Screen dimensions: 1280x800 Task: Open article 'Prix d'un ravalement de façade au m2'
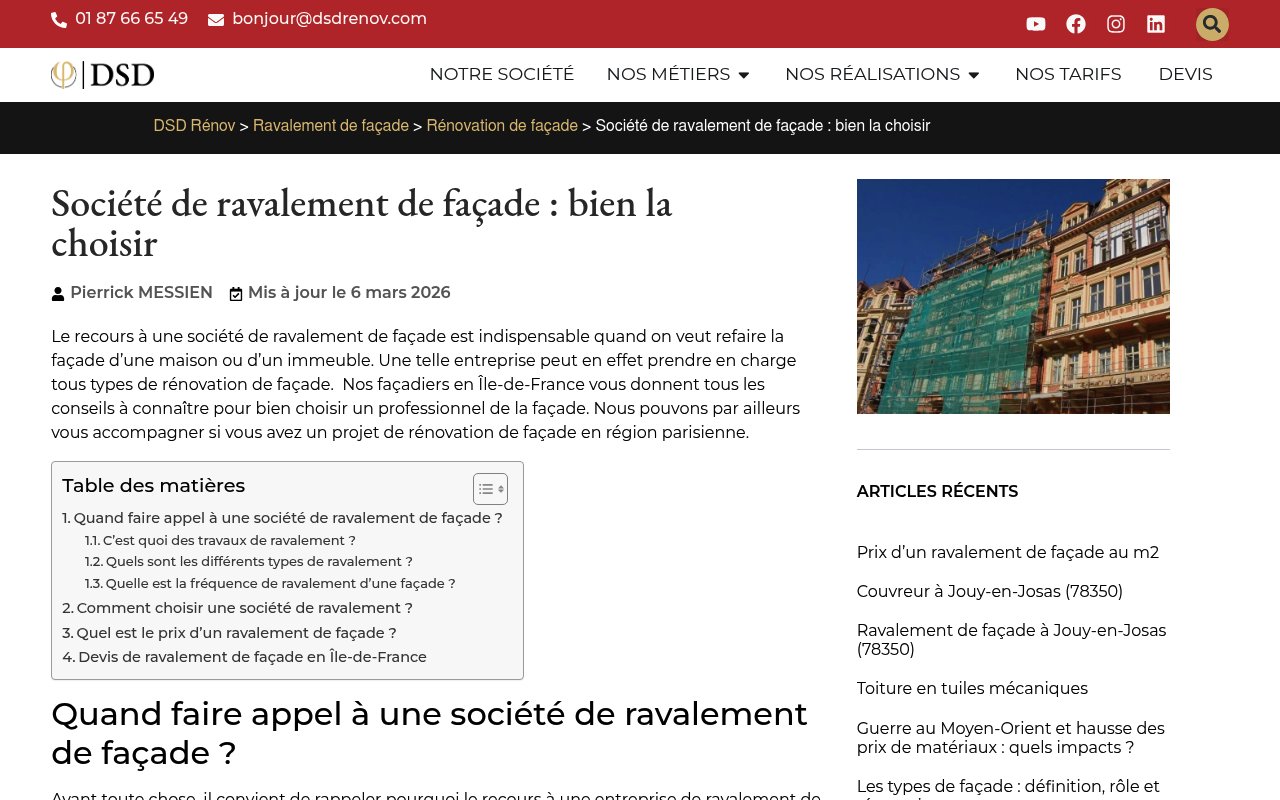(1008, 552)
